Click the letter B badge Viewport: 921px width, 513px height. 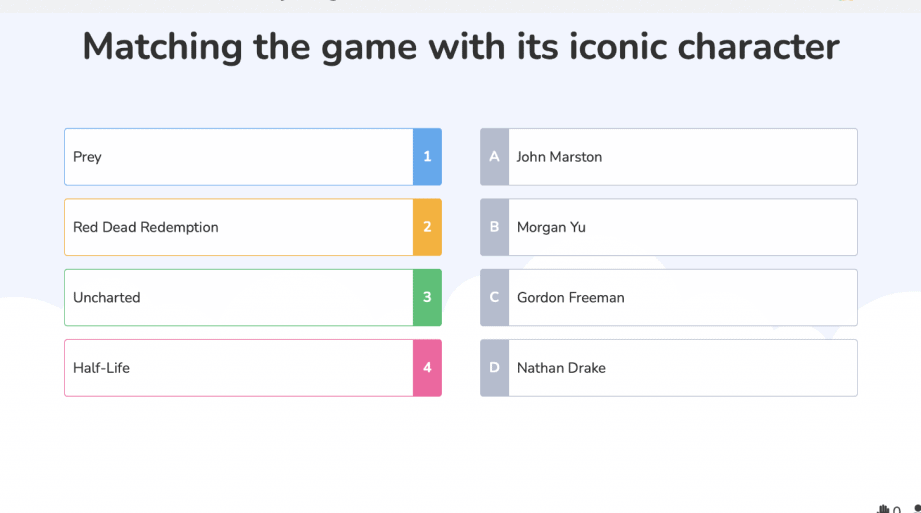click(x=494, y=227)
